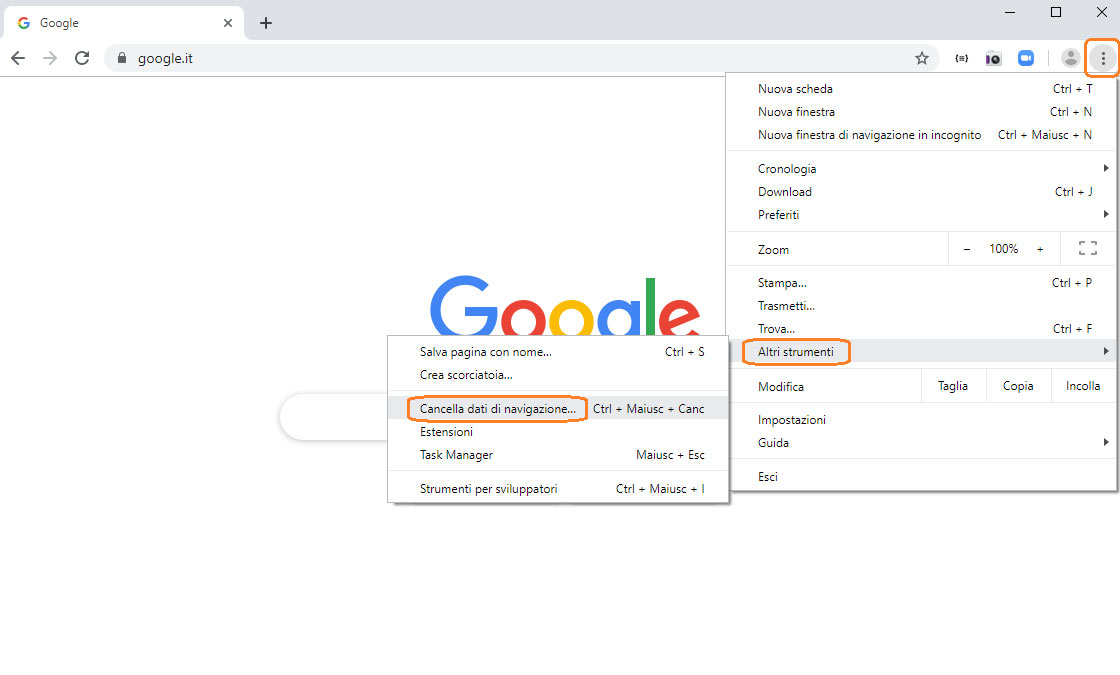Open the Zoom video extension icon

point(1026,58)
